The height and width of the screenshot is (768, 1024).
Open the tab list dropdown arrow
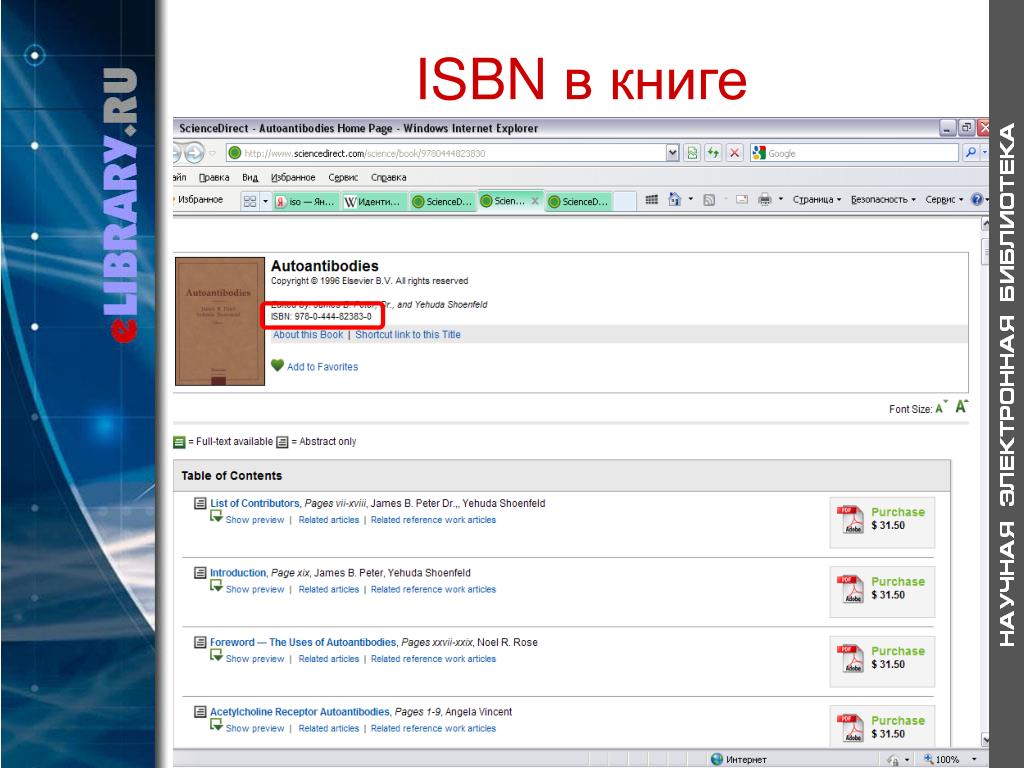pyautogui.click(x=265, y=201)
